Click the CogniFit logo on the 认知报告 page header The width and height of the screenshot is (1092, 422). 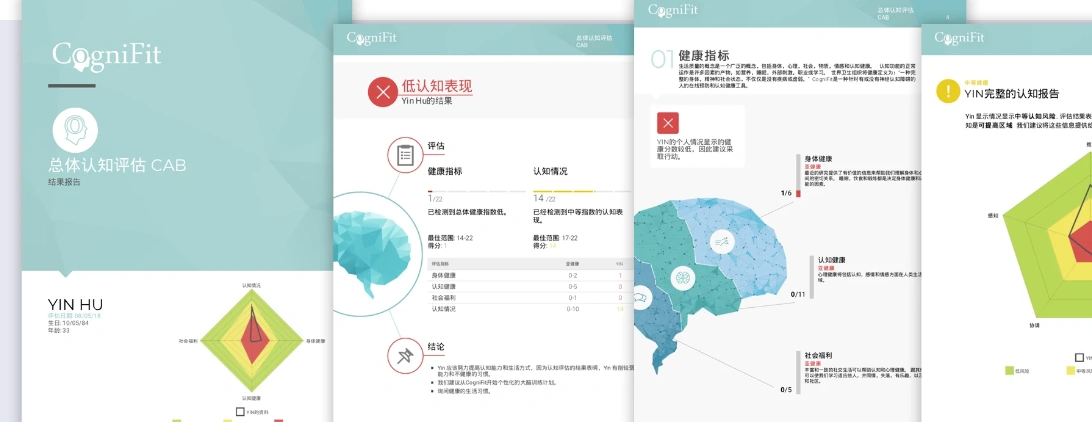960,38
